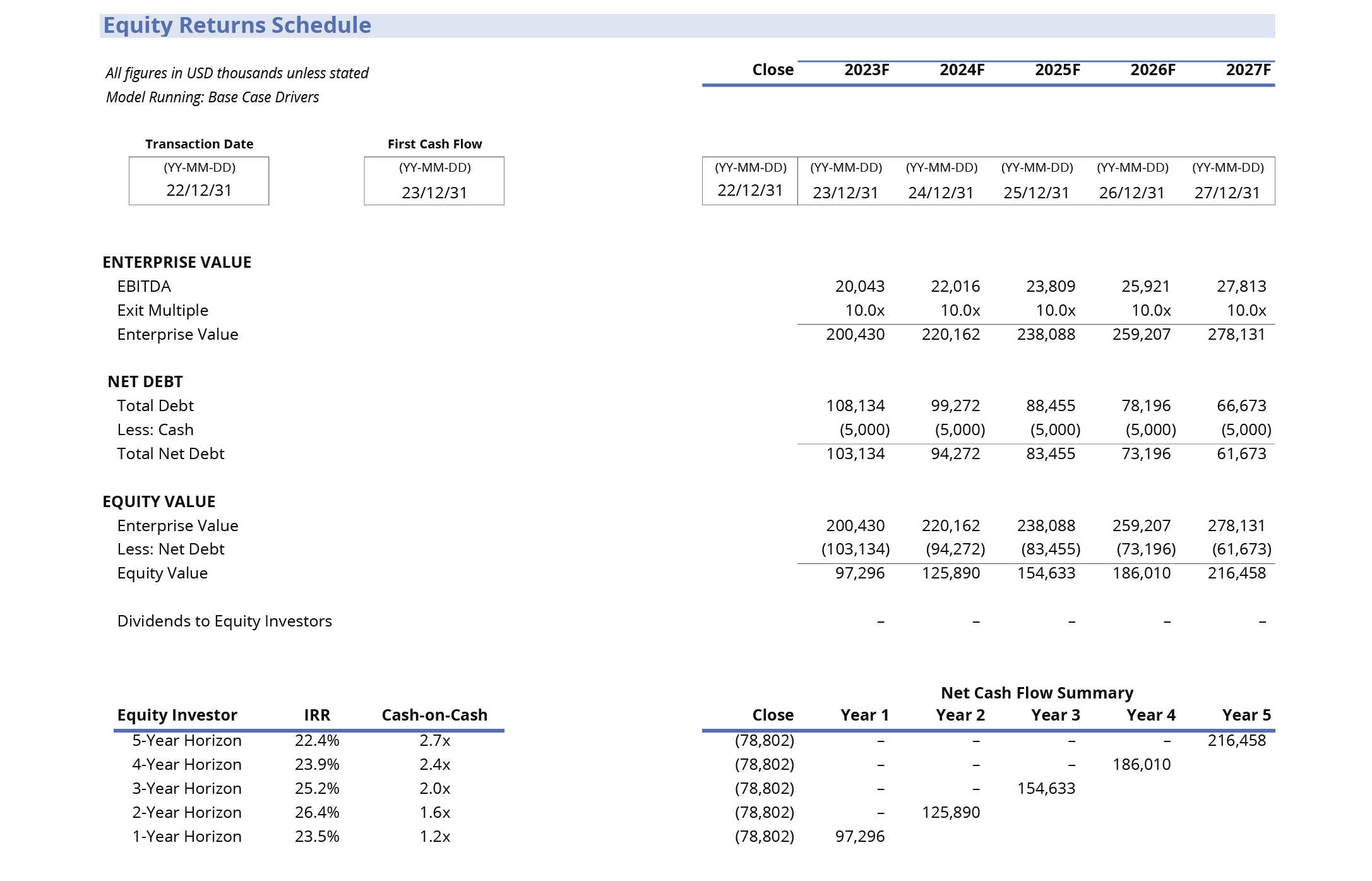
Task: Select the 3-Year Horizon cash-on-cash 2.0x
Action: [434, 788]
